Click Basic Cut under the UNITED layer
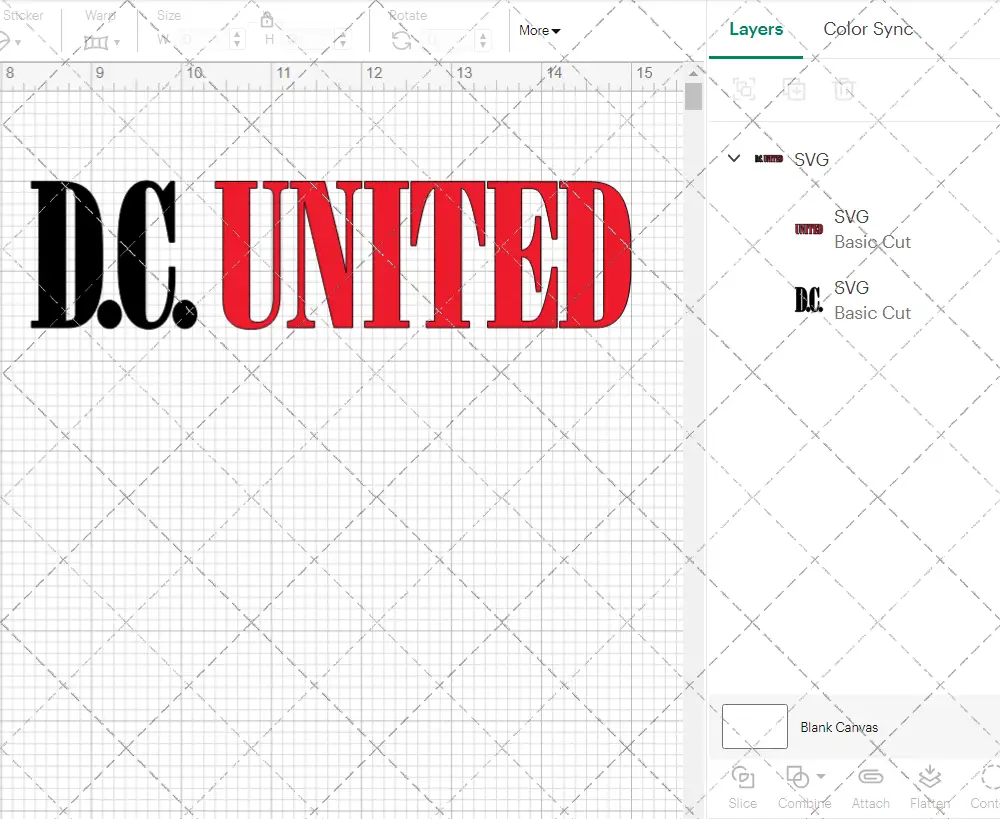This screenshot has height=819, width=1000. tap(872, 242)
